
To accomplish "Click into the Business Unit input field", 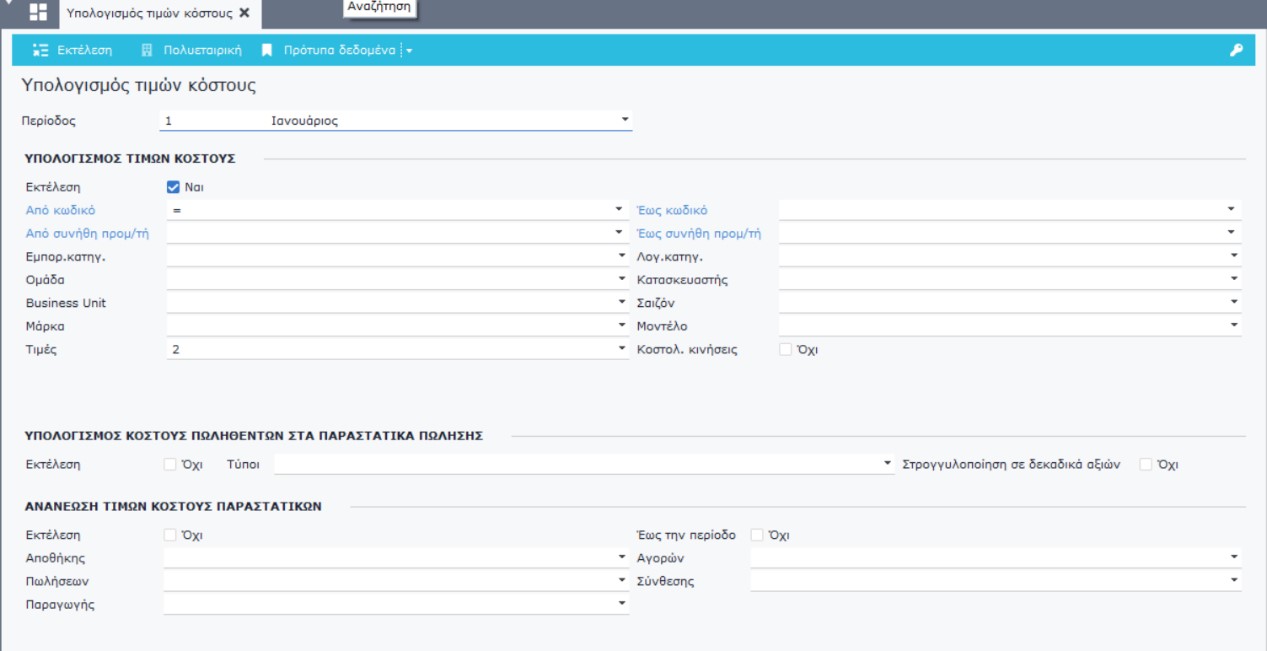I will point(390,303).
